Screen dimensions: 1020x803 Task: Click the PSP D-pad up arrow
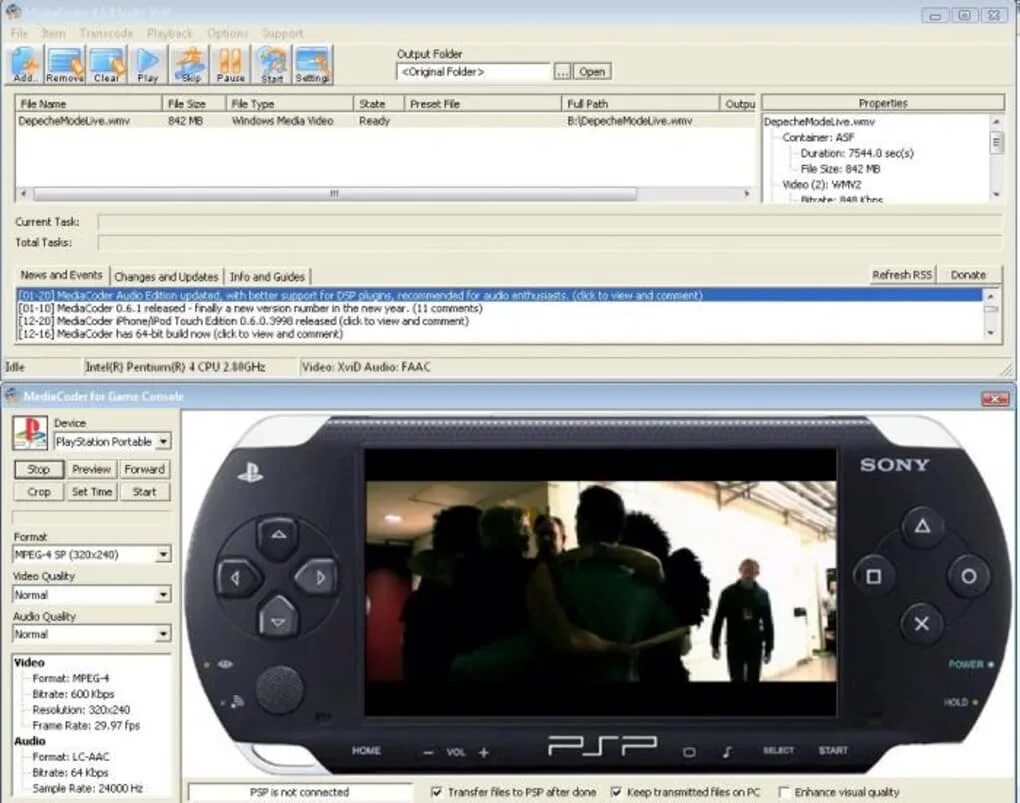pos(278,535)
